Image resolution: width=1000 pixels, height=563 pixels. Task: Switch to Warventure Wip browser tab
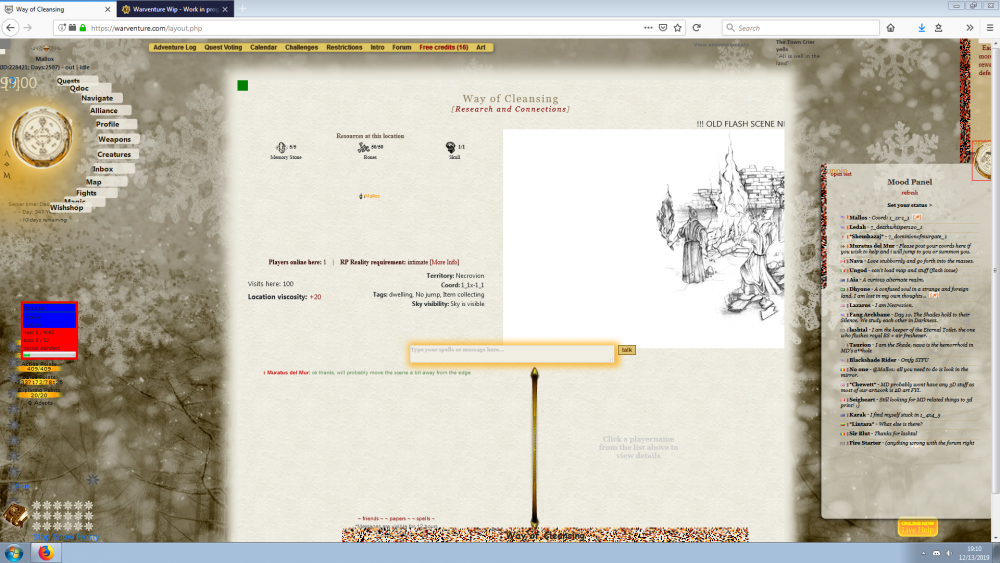pos(175,9)
